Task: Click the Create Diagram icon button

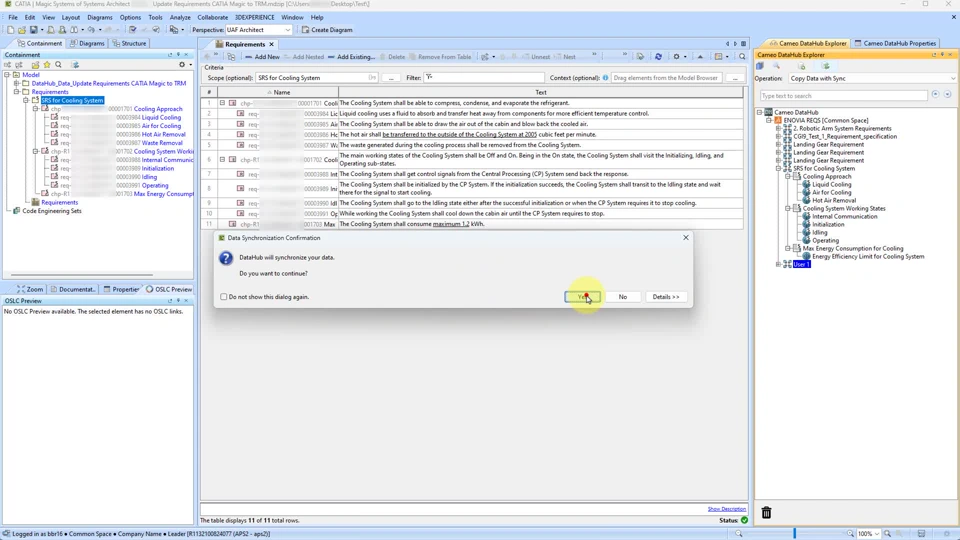Action: tap(327, 29)
